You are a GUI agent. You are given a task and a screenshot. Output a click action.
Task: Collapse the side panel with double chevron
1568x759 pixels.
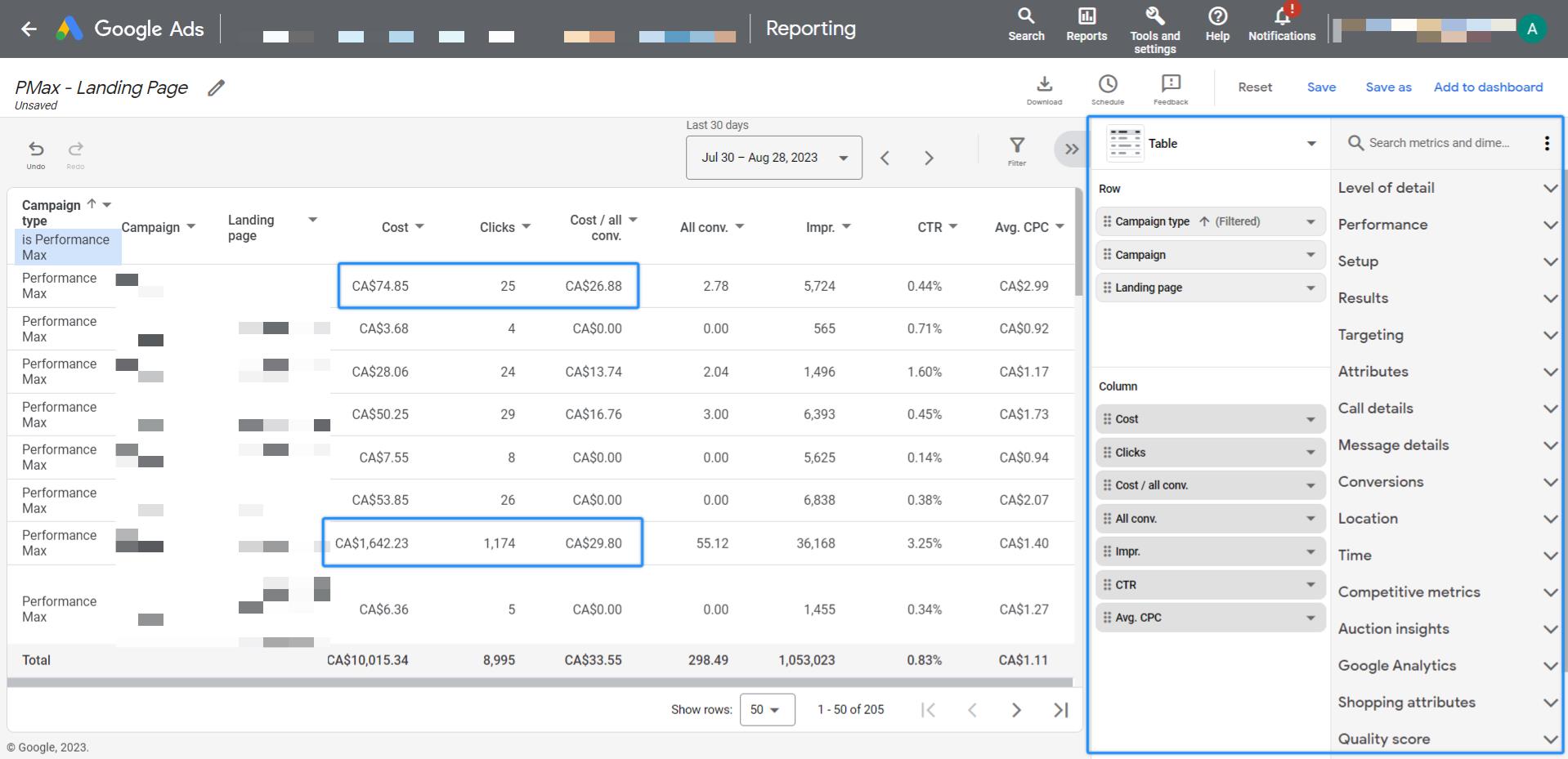point(1071,149)
